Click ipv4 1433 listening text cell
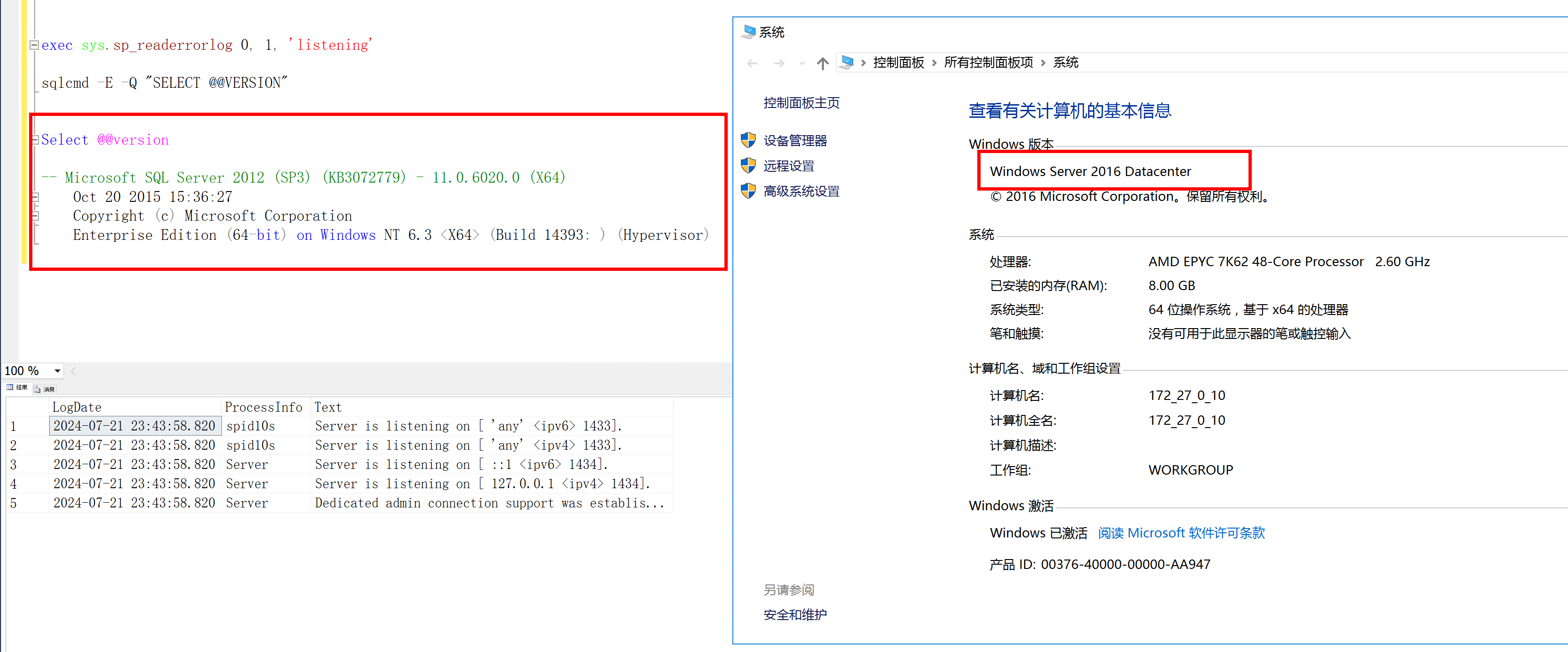 pos(492,445)
